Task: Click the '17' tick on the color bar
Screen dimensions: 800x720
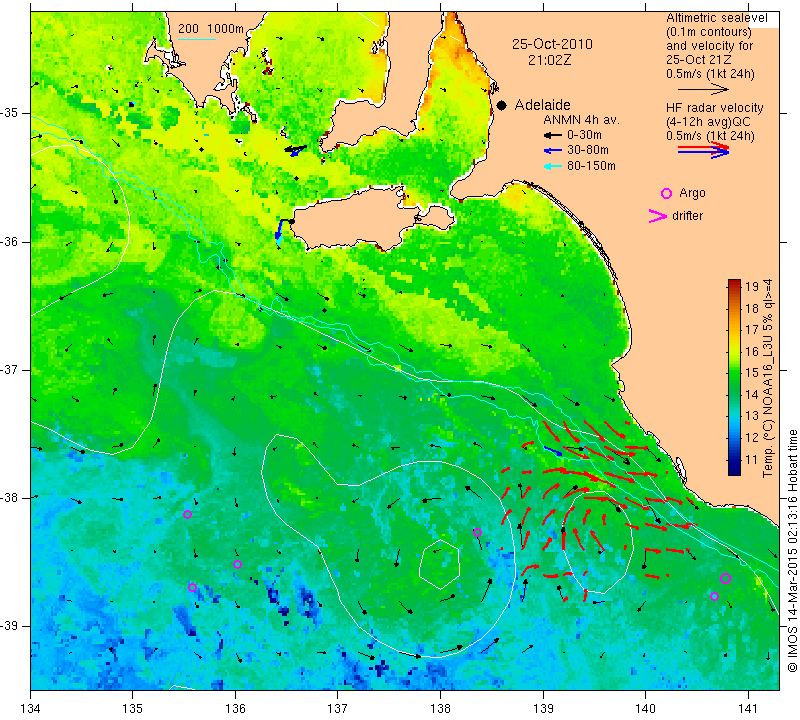Action: coord(752,330)
